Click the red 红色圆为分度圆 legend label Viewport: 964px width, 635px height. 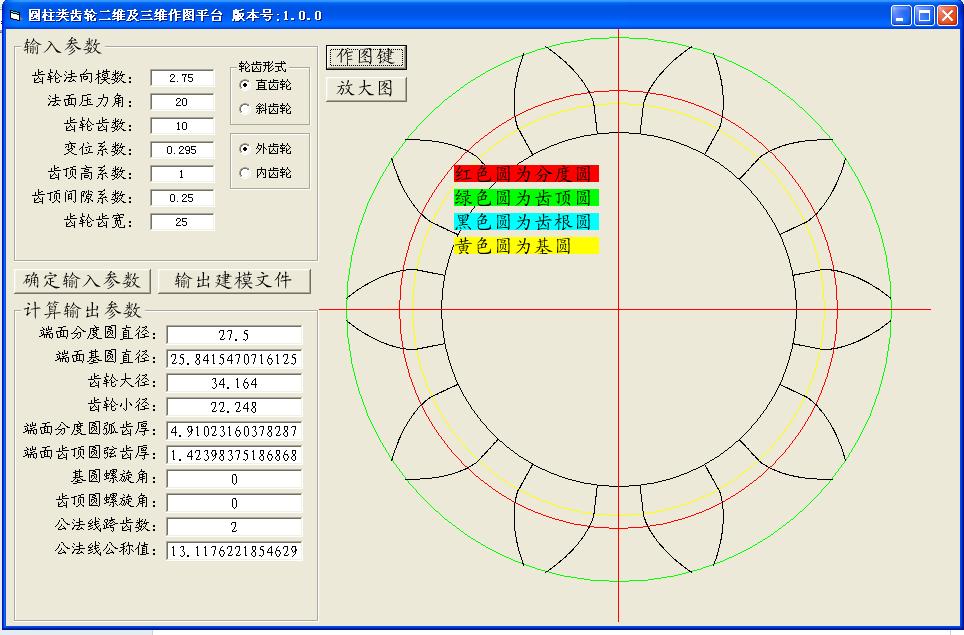click(526, 173)
